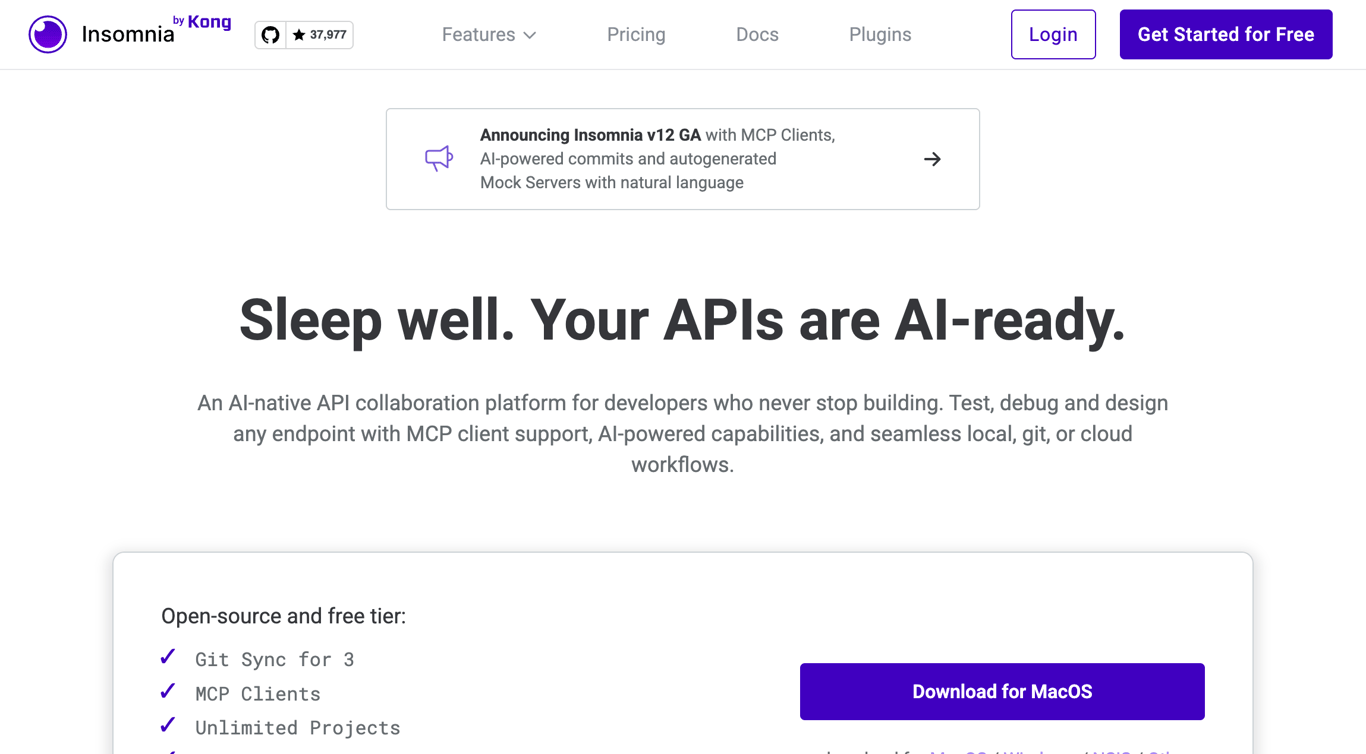The height and width of the screenshot is (754, 1366).
Task: Expand the Features dropdown menu
Action: click(x=488, y=34)
